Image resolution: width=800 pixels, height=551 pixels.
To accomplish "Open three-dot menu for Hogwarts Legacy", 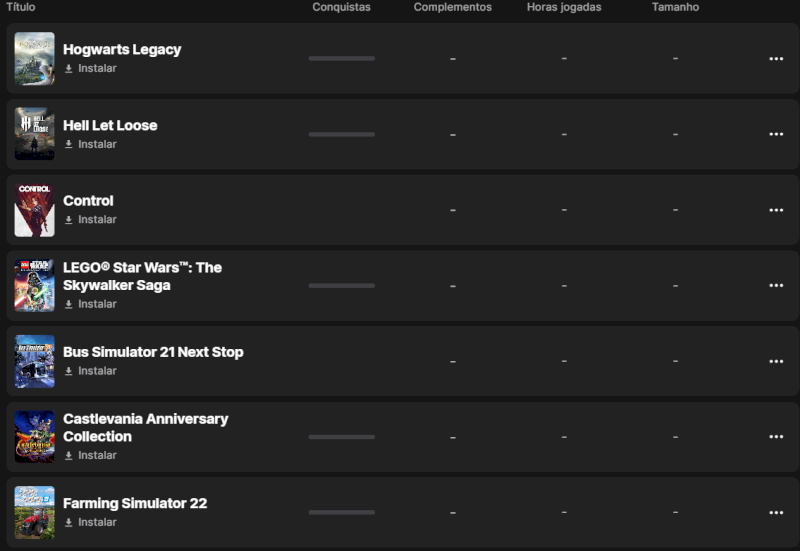I will pyautogui.click(x=776, y=59).
